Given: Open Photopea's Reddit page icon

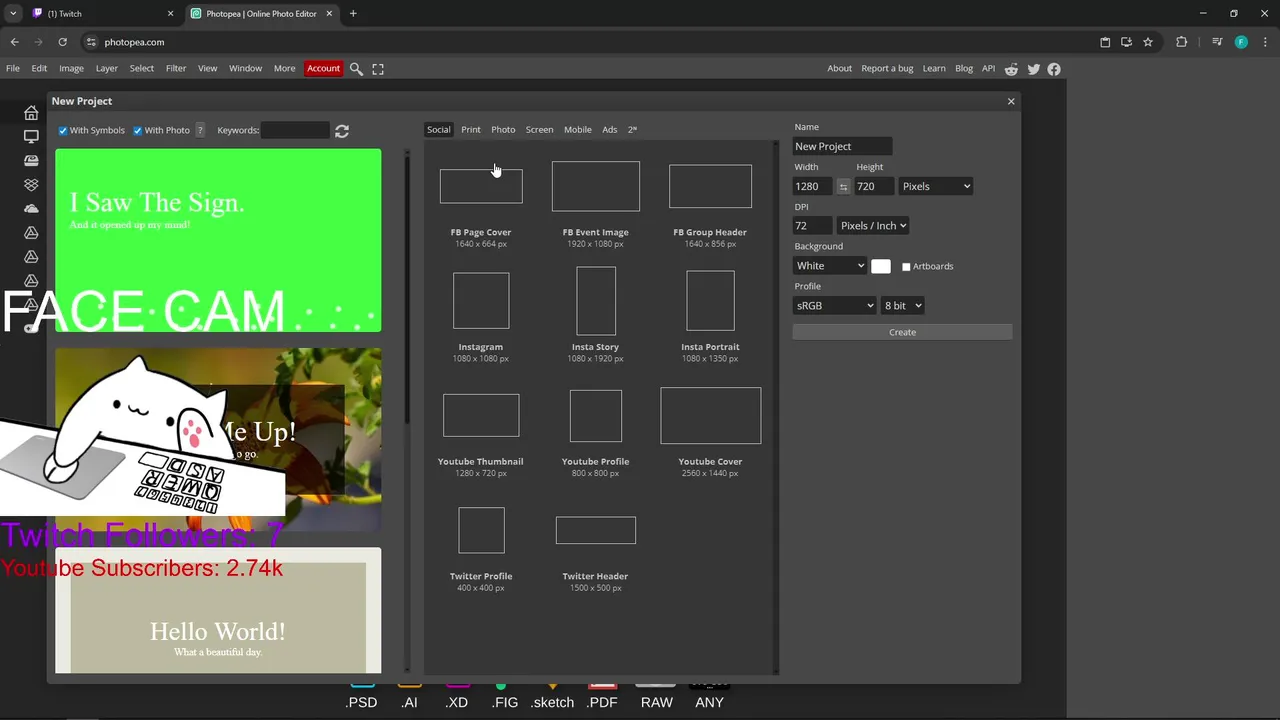Looking at the screenshot, I should pyautogui.click(x=1011, y=69).
